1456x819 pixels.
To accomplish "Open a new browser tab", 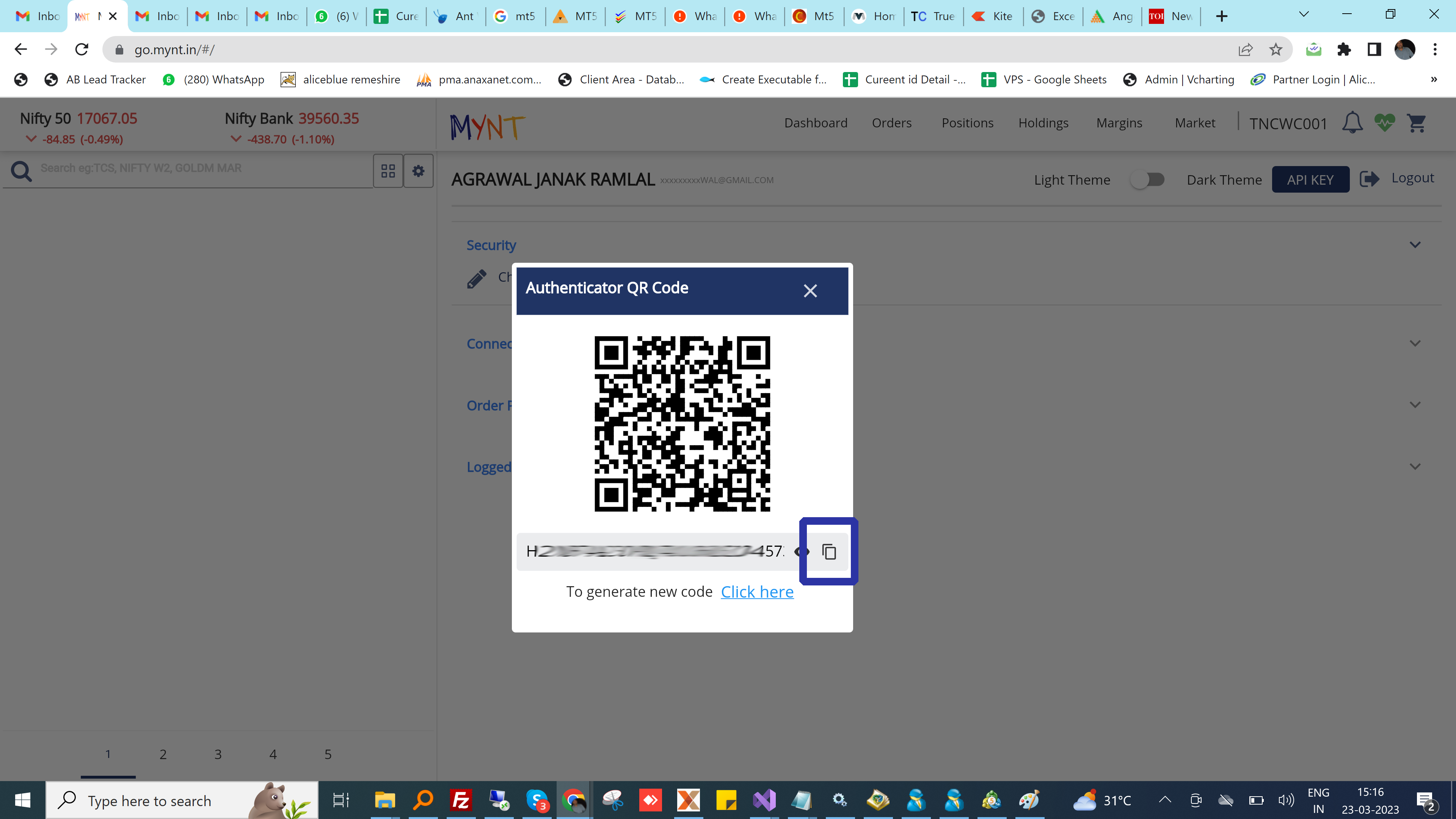I will (x=1221, y=16).
